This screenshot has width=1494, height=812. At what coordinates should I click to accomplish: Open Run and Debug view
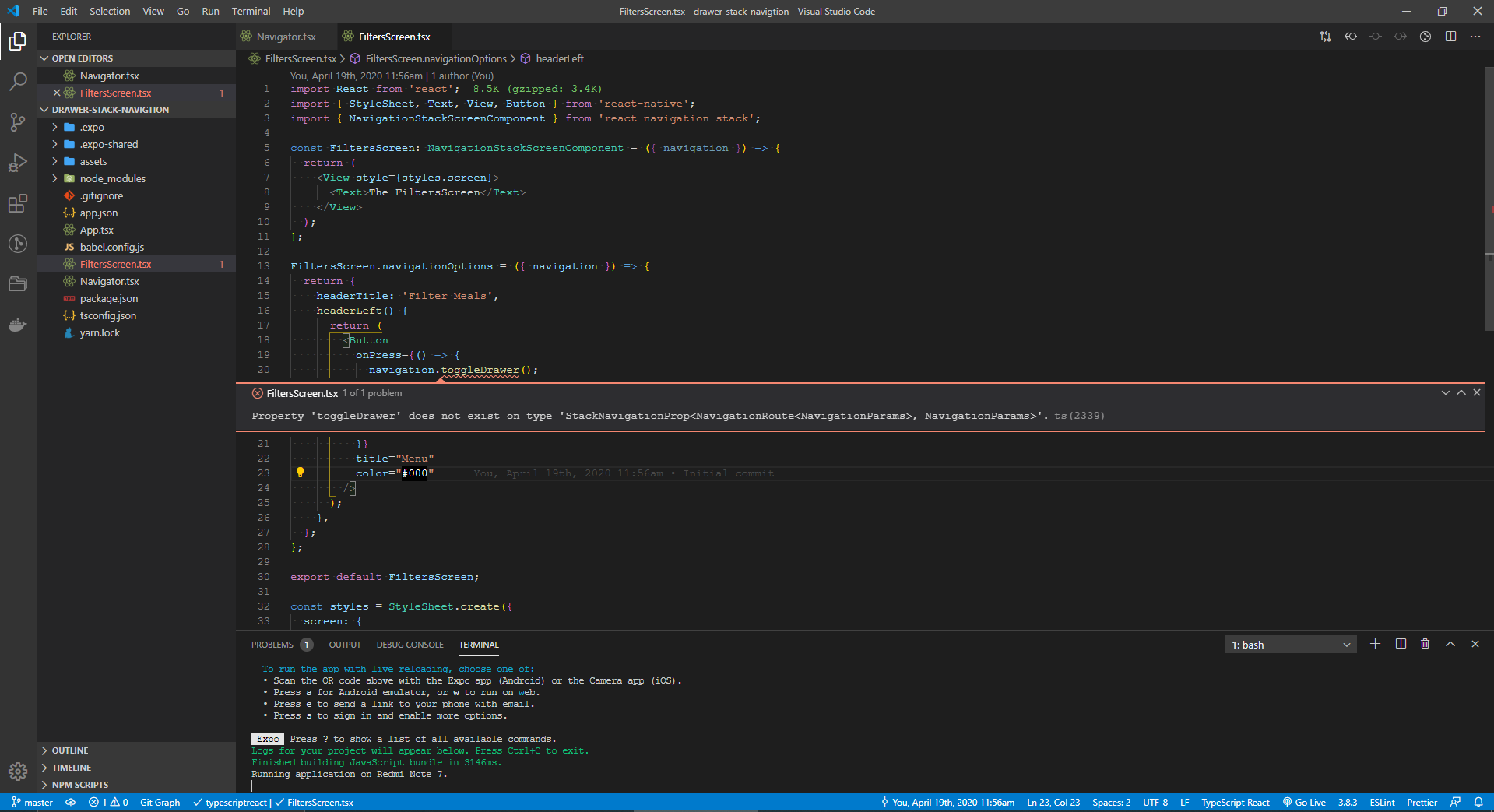point(18,163)
